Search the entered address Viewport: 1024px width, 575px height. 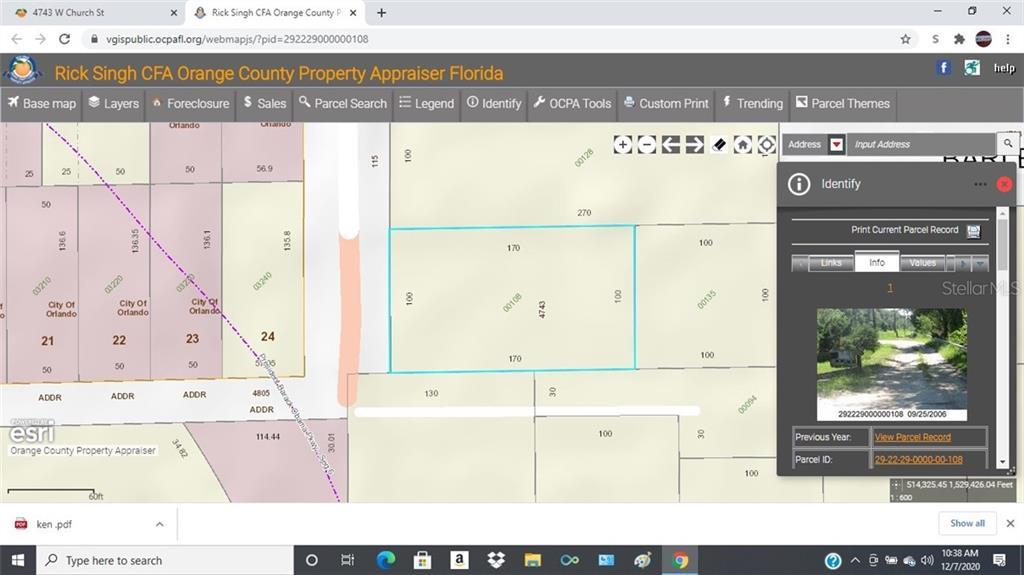tap(1008, 144)
